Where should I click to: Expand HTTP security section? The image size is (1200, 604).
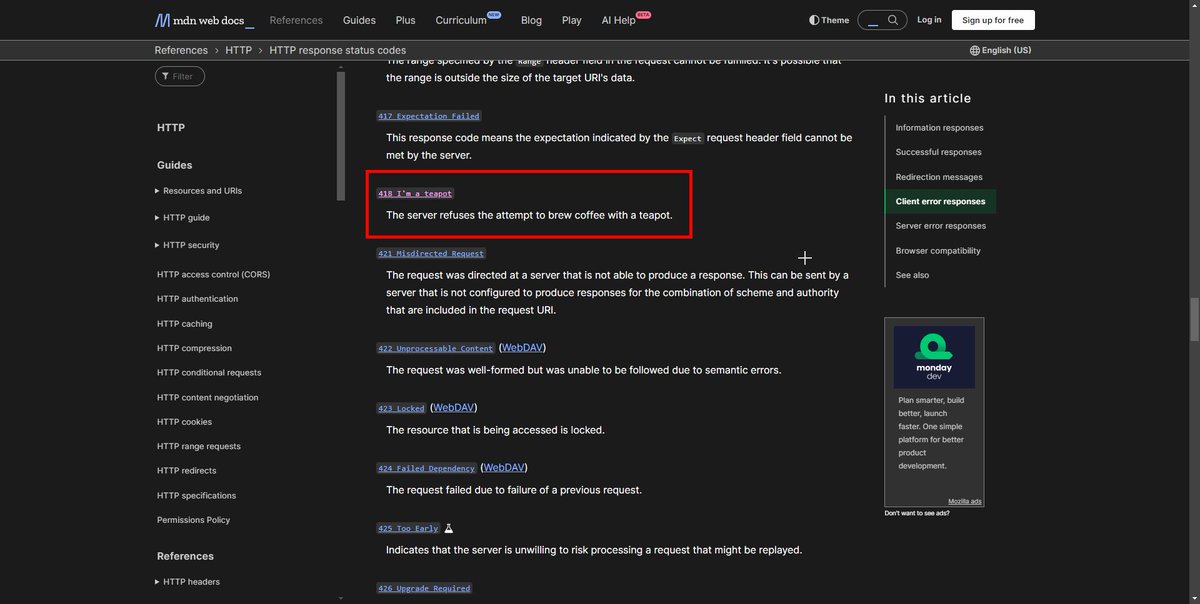(x=188, y=245)
